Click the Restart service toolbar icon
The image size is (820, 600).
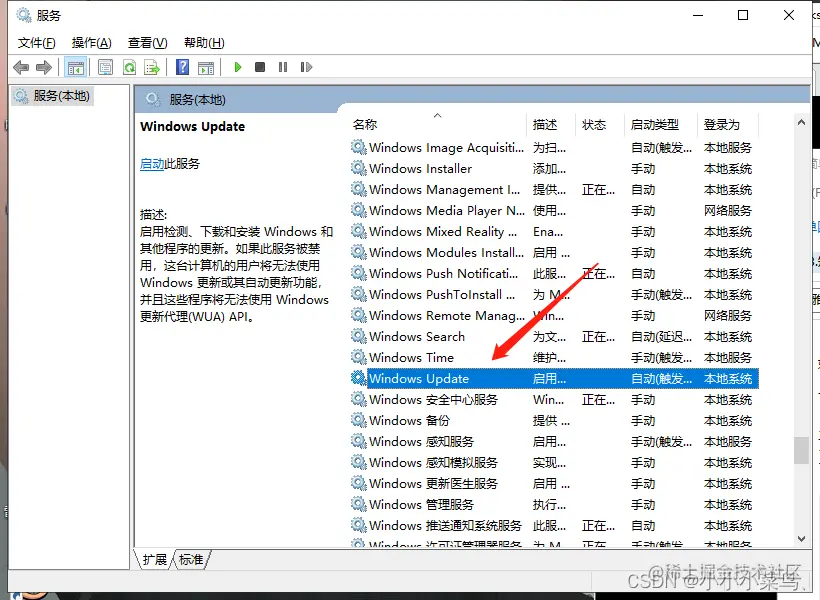click(x=306, y=67)
